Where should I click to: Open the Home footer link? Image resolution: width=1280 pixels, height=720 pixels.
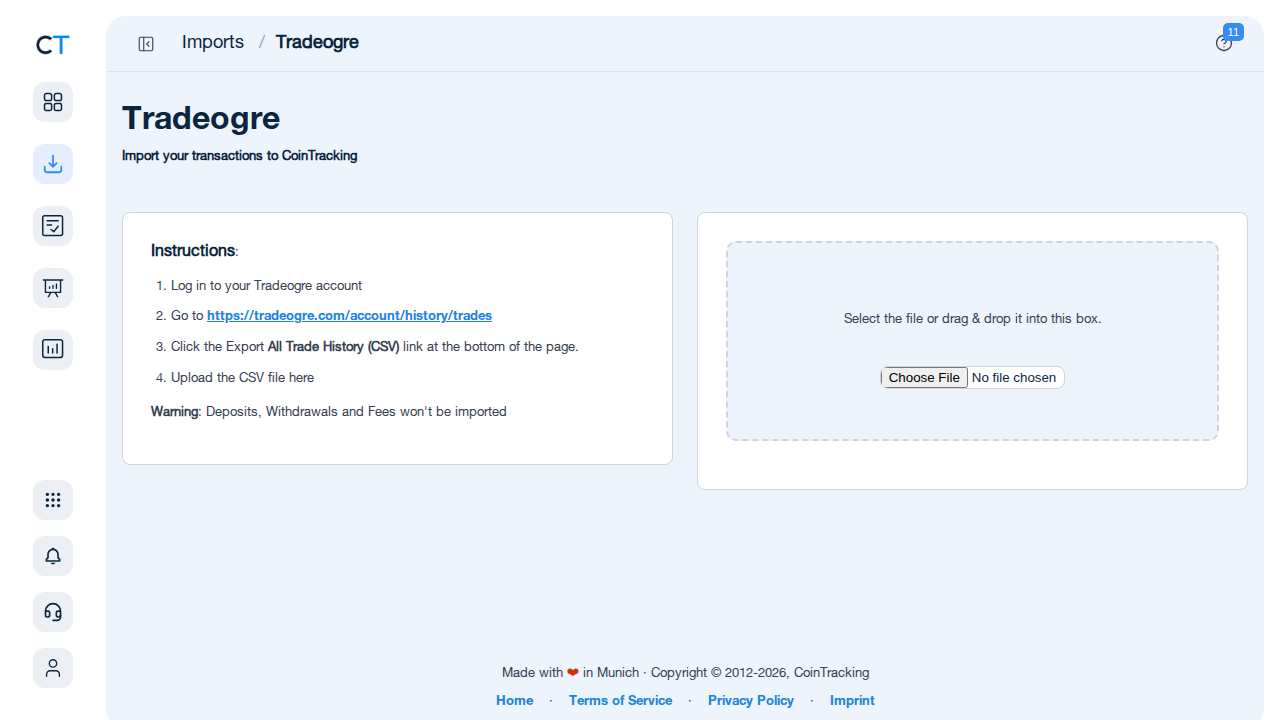click(x=515, y=700)
